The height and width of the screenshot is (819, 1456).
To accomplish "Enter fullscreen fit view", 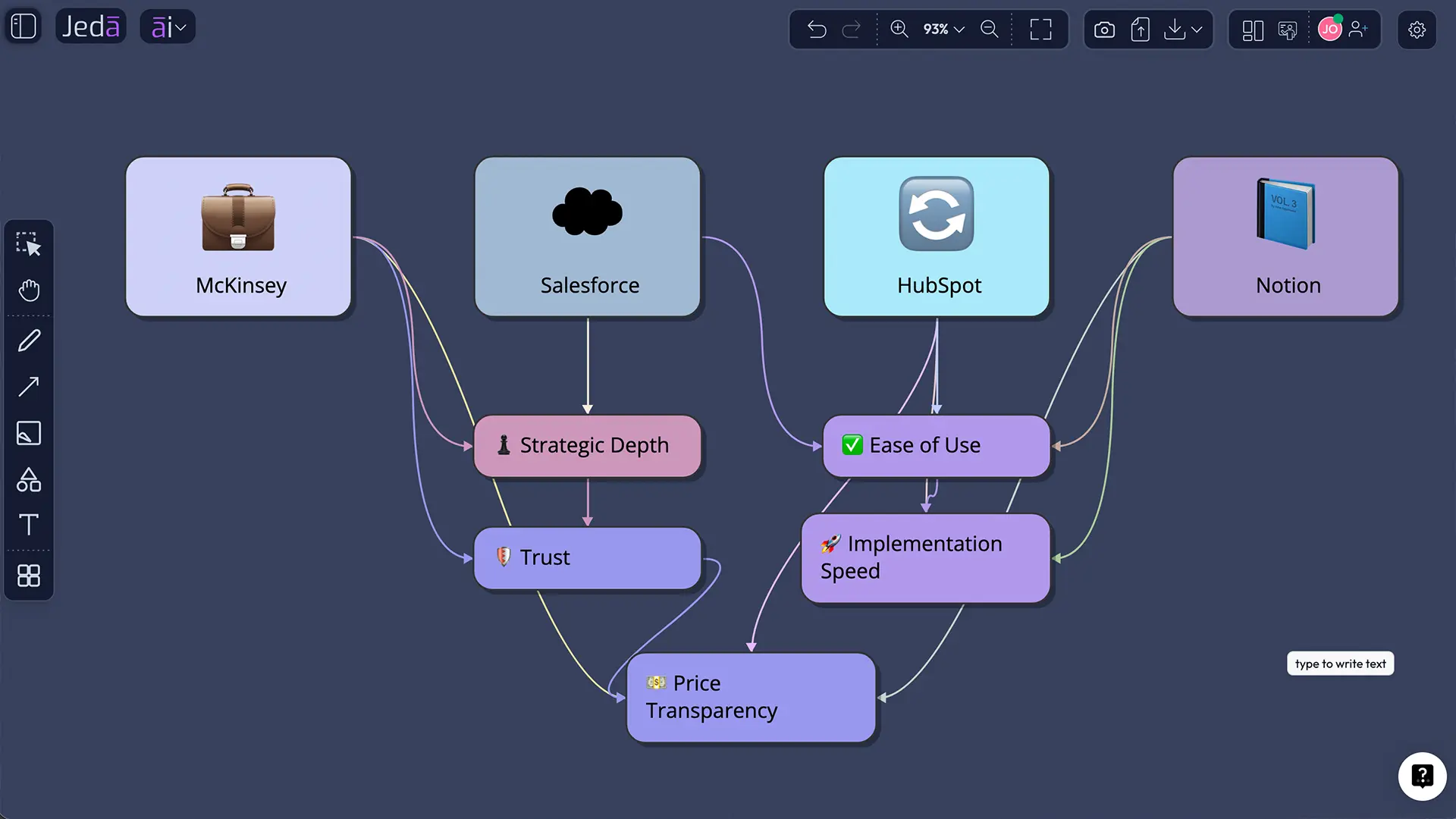I will point(1041,30).
